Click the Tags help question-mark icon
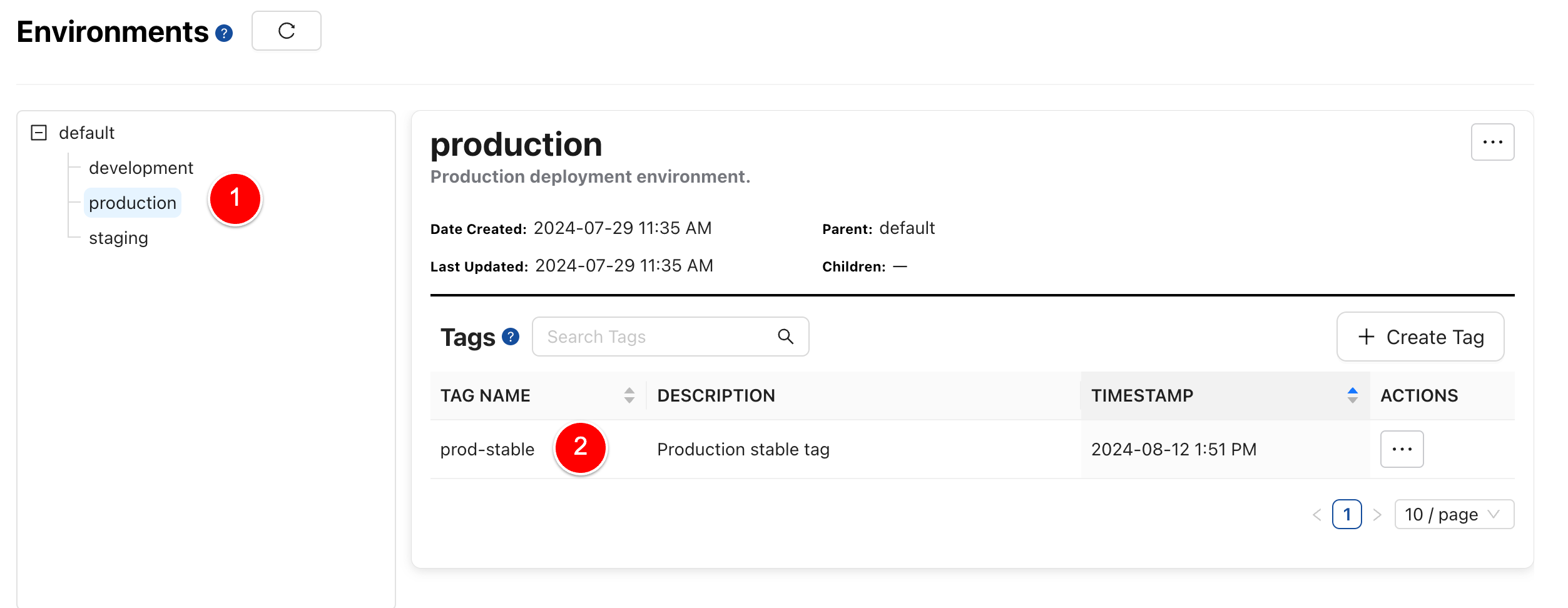Viewport: 1568px width, 608px height. (x=511, y=337)
